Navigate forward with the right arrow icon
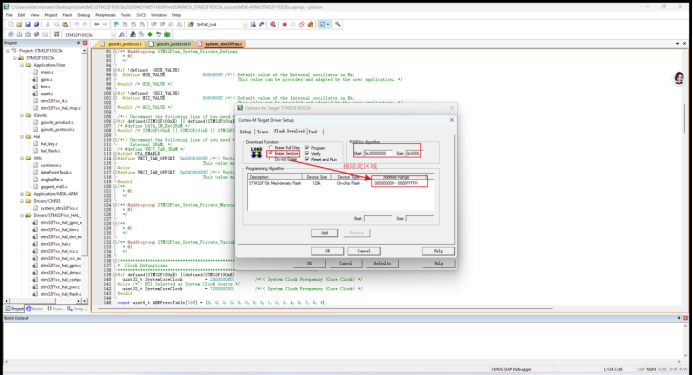 click(x=105, y=24)
